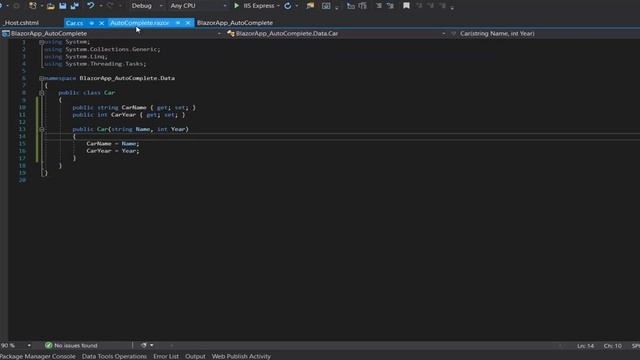Open IIS Express launch options arrow

pos(278,6)
